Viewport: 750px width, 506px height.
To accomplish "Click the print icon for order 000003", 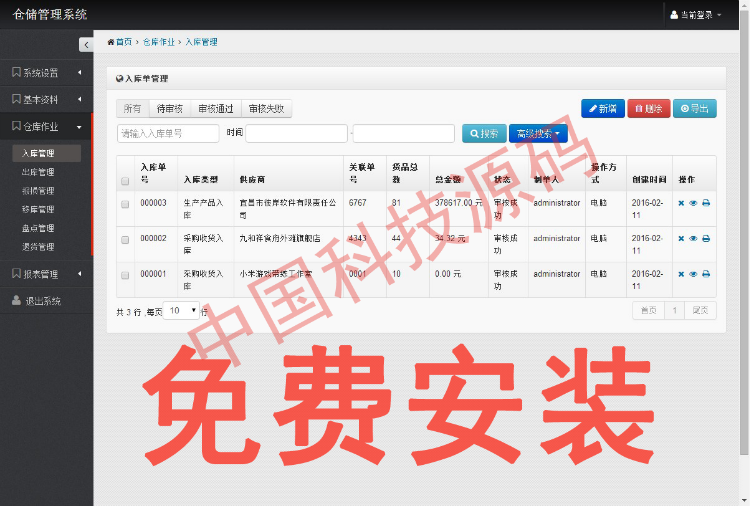I will 706,203.
